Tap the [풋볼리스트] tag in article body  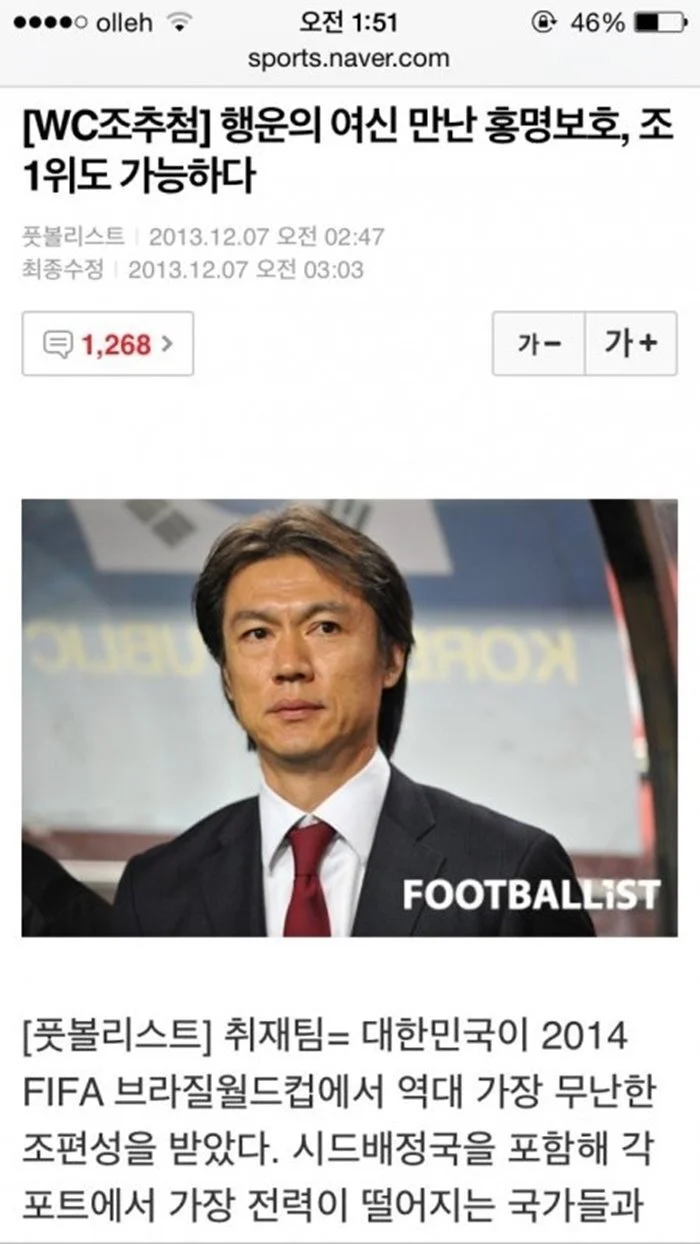tap(114, 1036)
